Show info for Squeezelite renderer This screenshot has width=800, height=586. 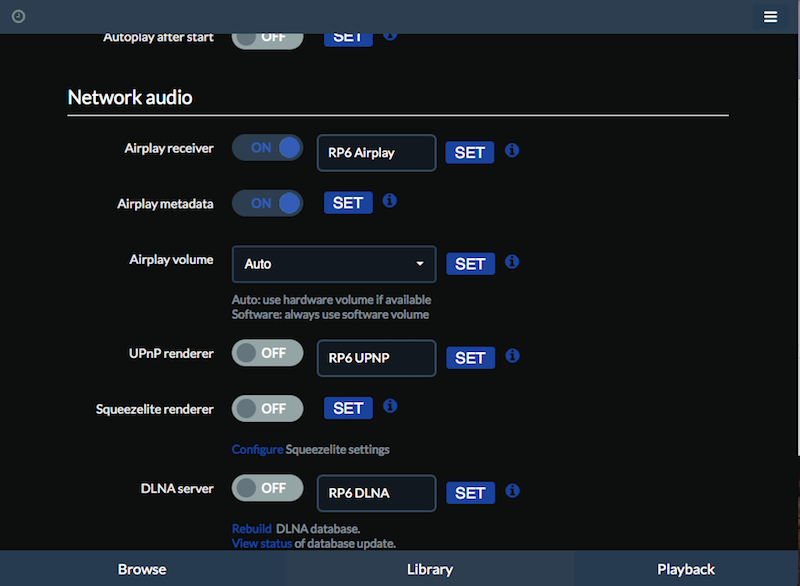(x=390, y=406)
